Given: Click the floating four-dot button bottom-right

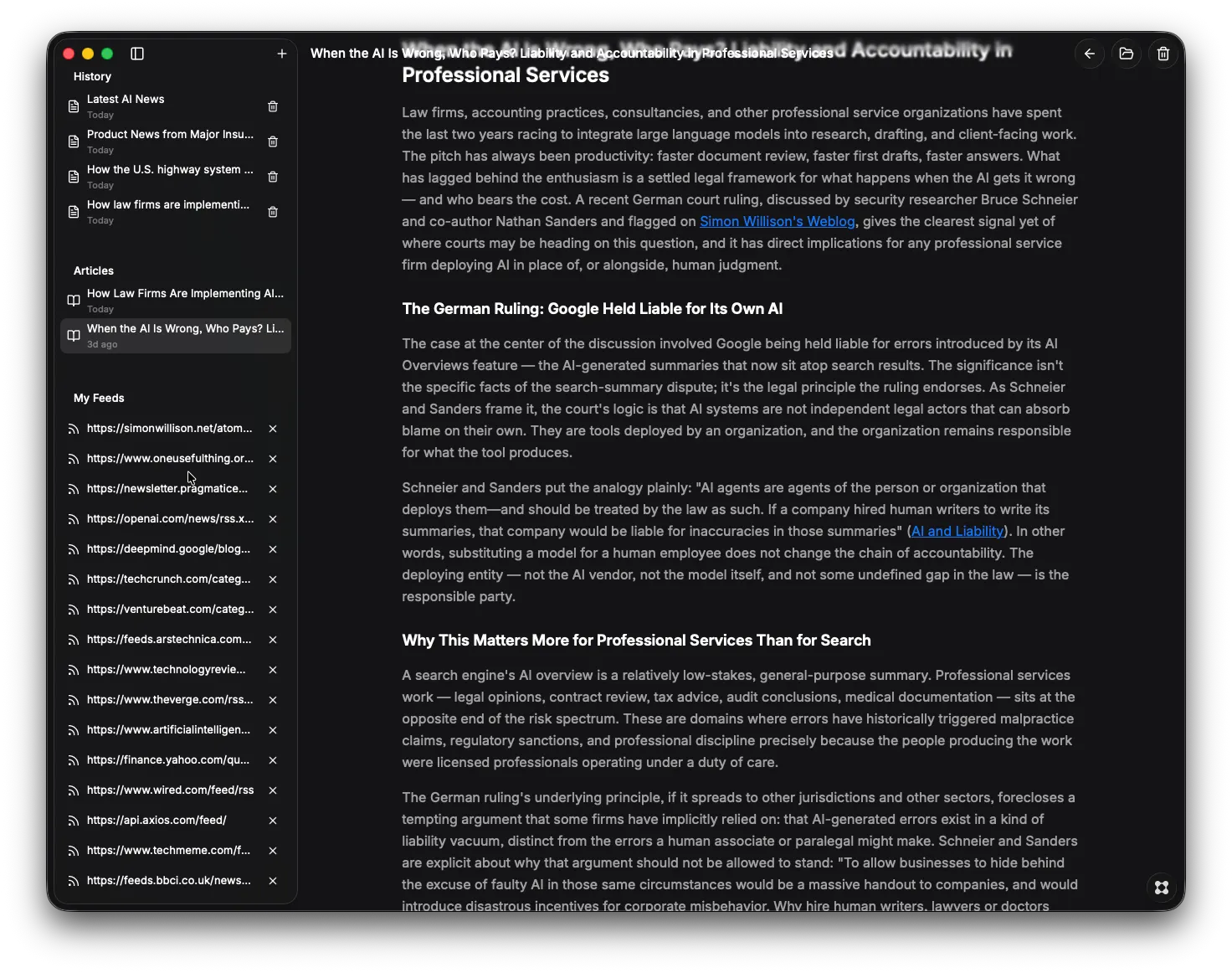Looking at the screenshot, I should pyautogui.click(x=1162, y=888).
